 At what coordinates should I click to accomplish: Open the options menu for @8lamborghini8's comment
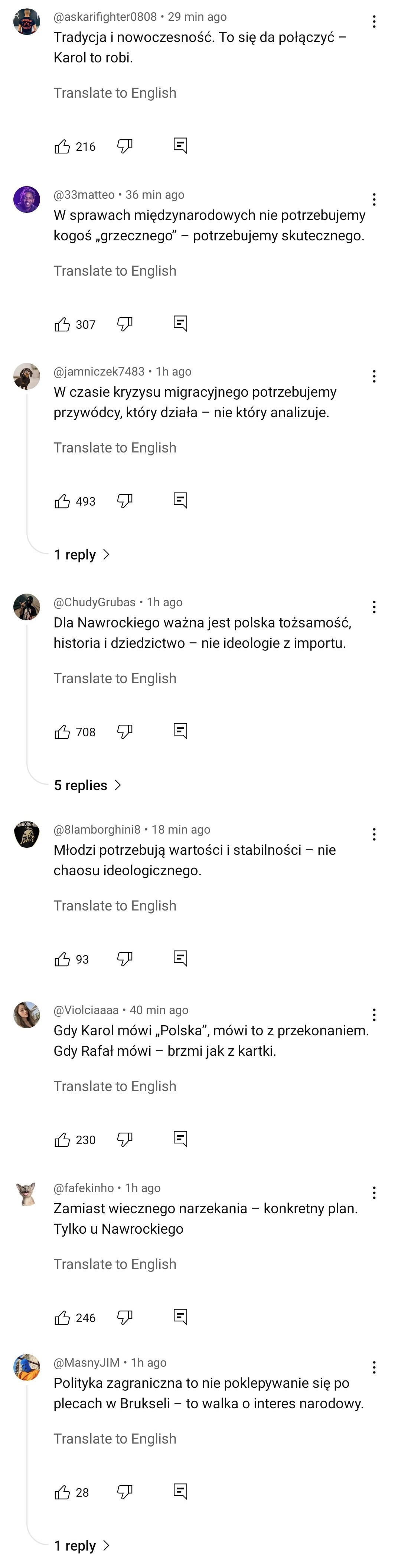[374, 834]
